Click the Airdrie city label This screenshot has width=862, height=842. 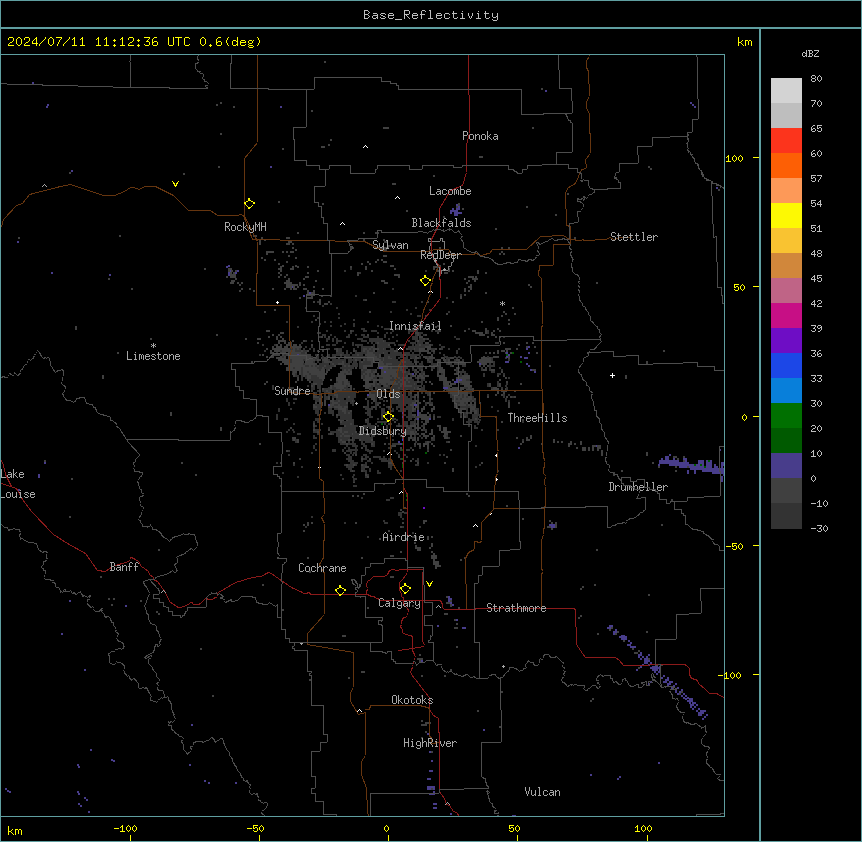point(404,537)
